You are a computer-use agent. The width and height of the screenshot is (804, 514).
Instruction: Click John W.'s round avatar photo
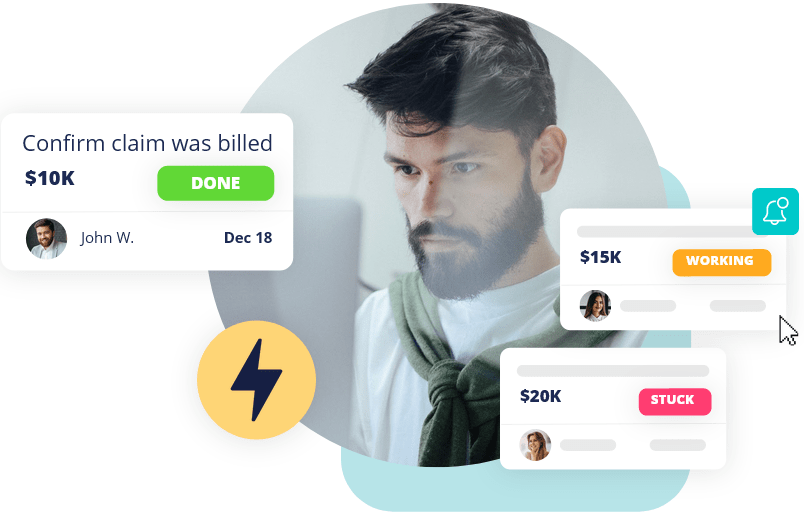[x=46, y=239]
